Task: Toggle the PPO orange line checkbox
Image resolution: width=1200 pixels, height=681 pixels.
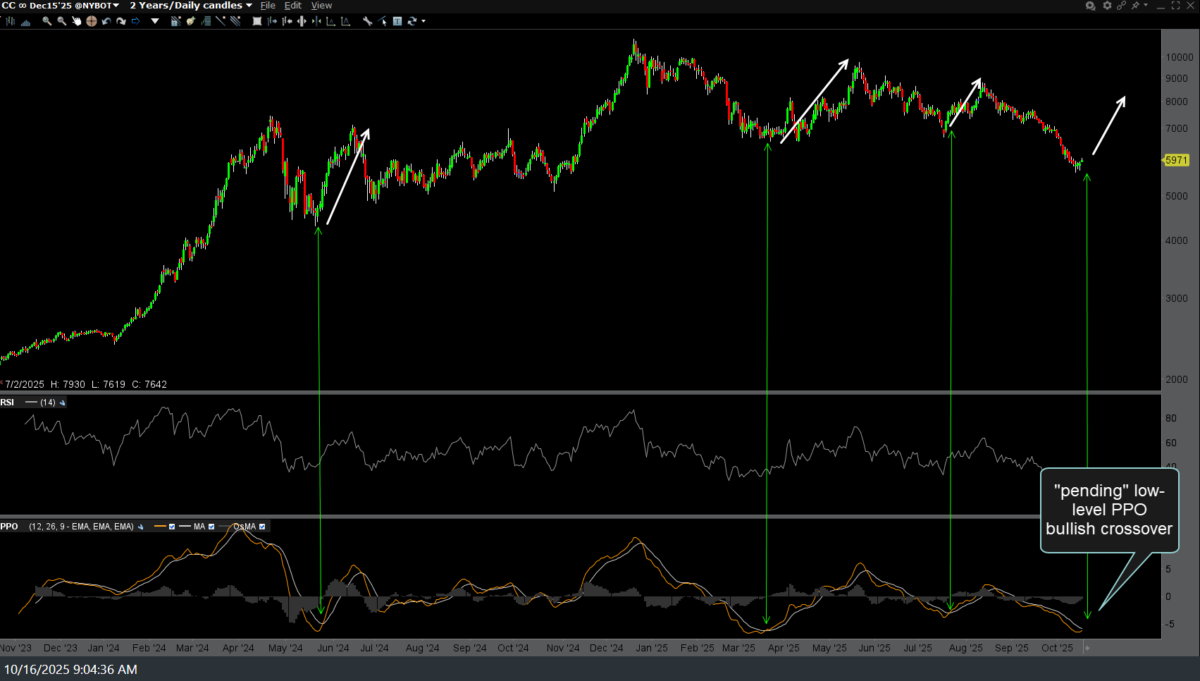Action: click(173, 527)
